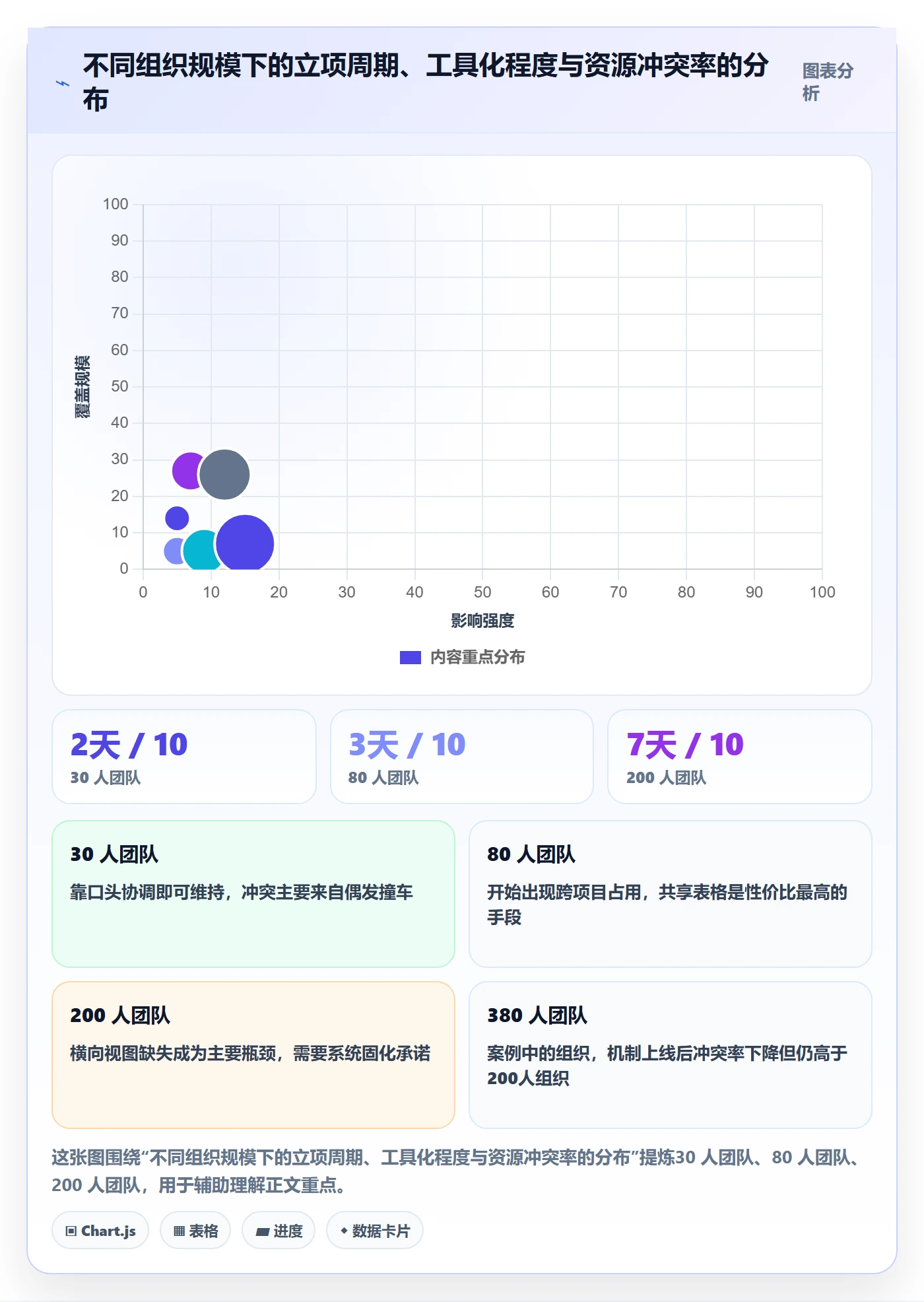Select the 7天 / 10 stat card
Screen dimensions: 924x1302
740,757
